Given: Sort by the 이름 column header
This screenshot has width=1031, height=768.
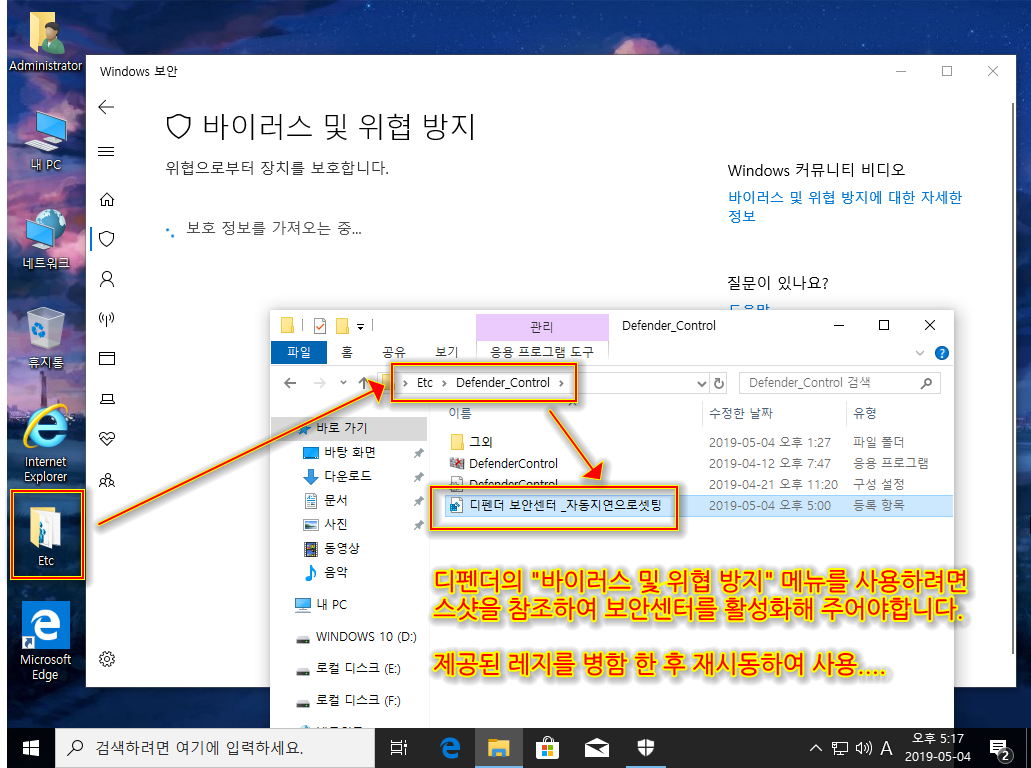Looking at the screenshot, I should pyautogui.click(x=460, y=414).
